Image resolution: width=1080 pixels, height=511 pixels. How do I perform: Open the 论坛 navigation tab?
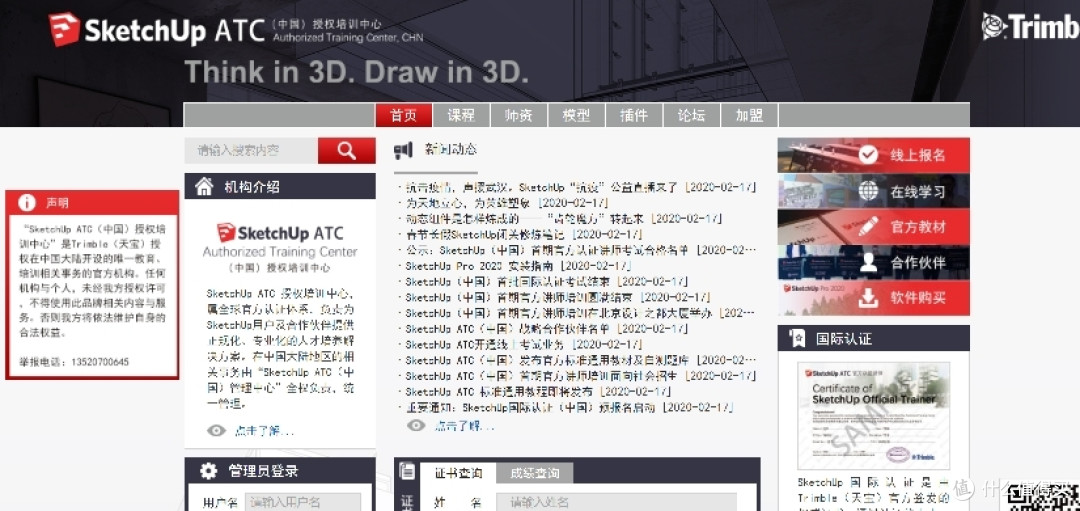click(692, 115)
